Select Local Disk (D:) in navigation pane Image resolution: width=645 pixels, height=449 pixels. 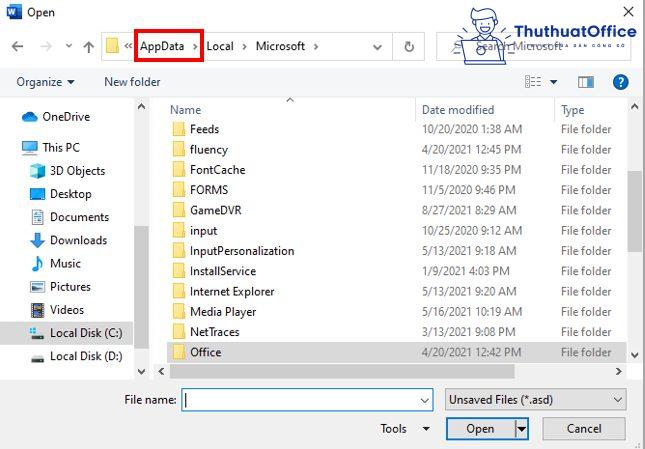tap(77, 356)
